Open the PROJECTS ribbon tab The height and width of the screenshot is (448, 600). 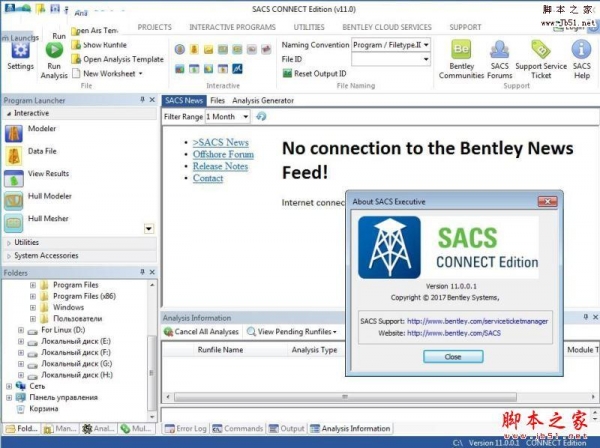(155, 27)
